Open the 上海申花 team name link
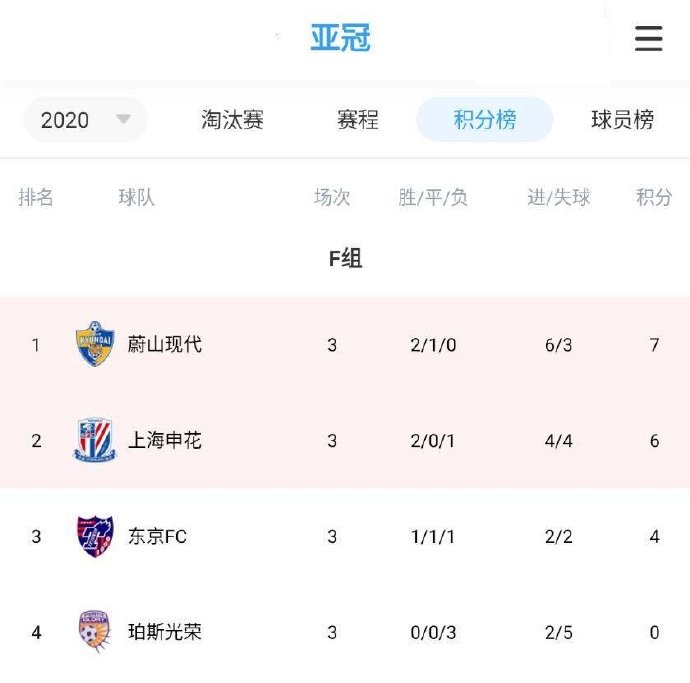 [165, 440]
